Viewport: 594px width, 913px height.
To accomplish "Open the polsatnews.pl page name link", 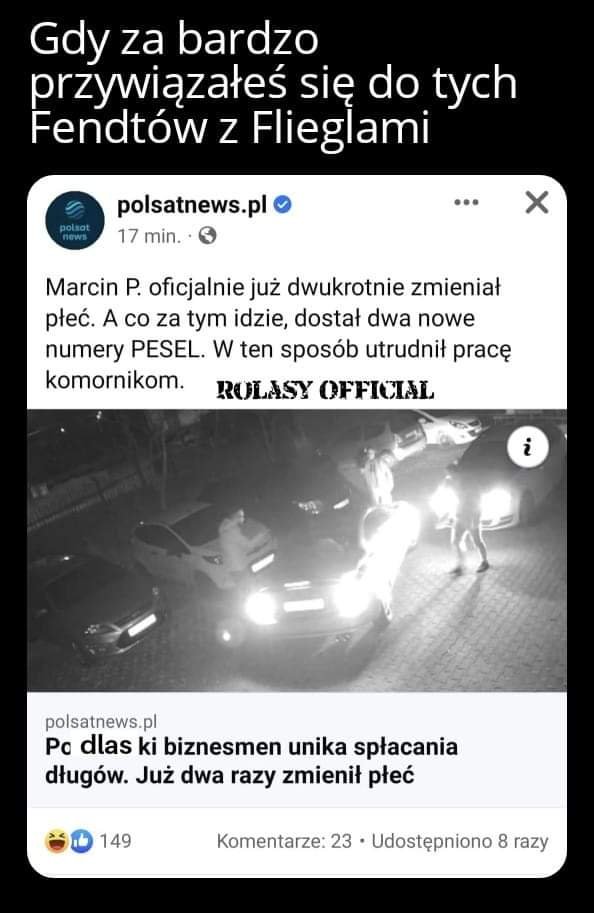I will (x=192, y=205).
